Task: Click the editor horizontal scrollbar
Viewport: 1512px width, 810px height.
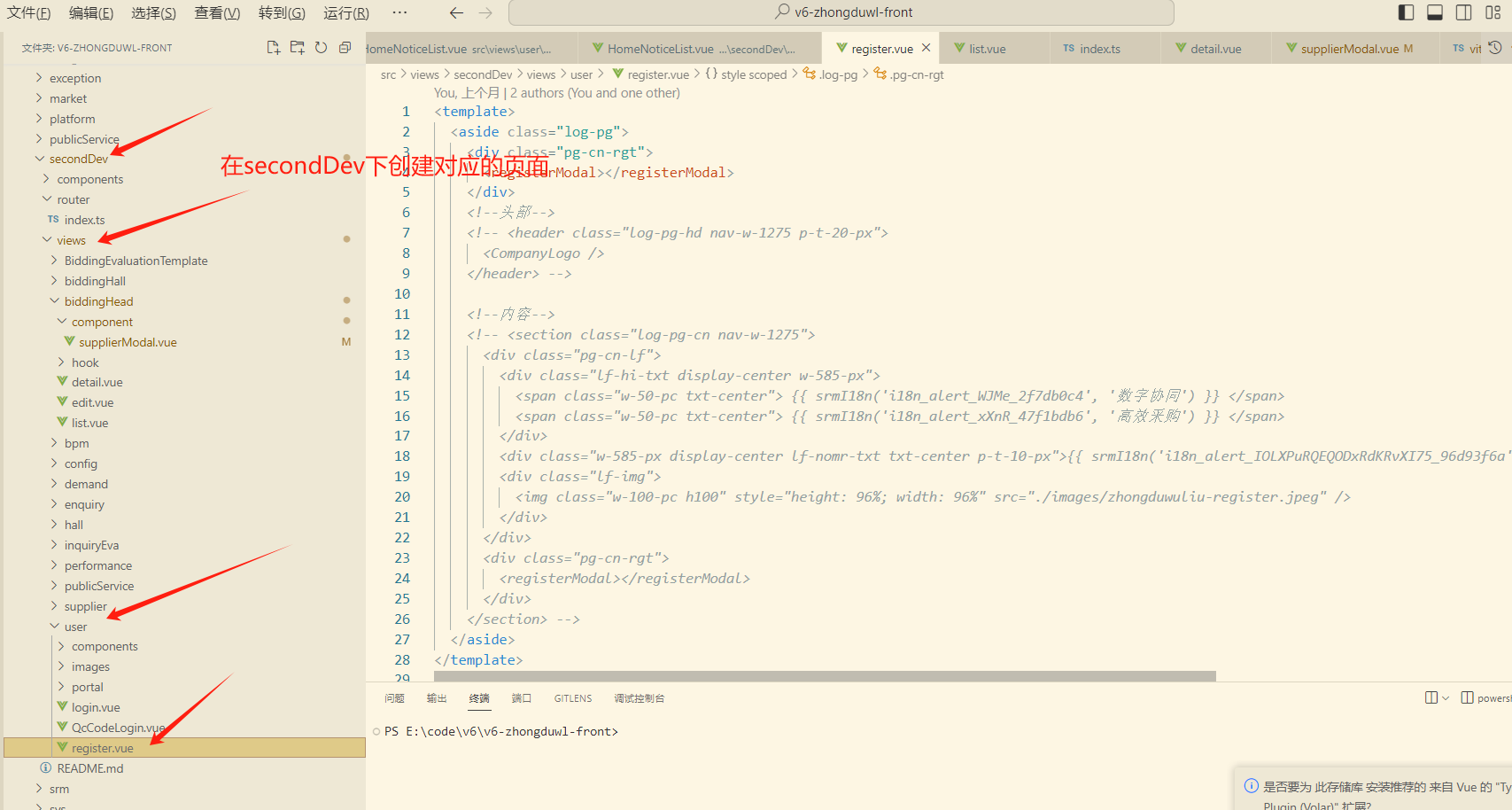Action: tap(825, 676)
